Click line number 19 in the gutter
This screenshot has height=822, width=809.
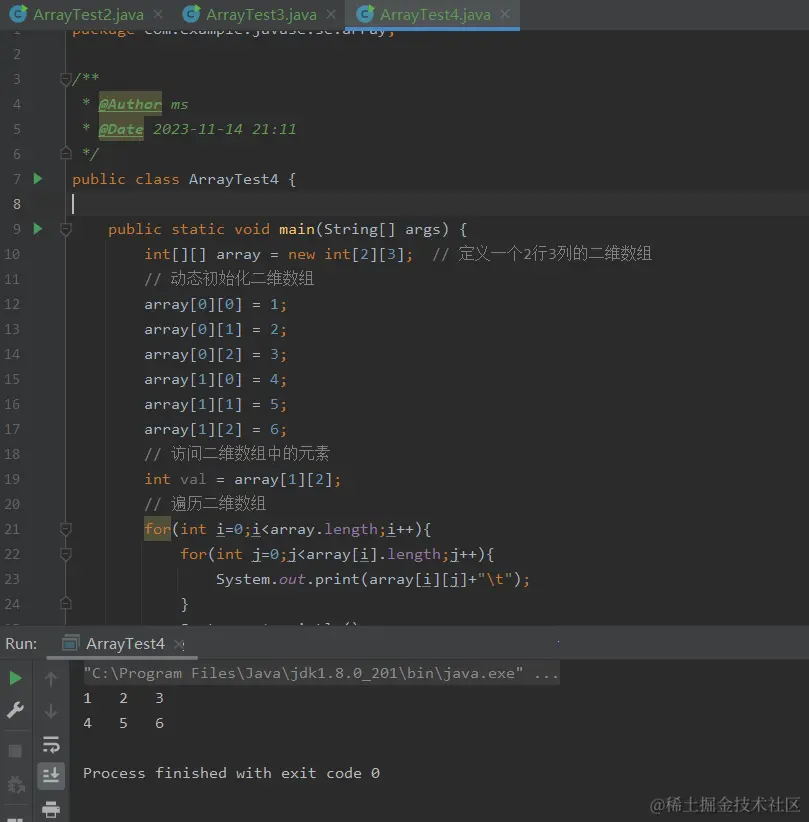[x=12, y=479]
